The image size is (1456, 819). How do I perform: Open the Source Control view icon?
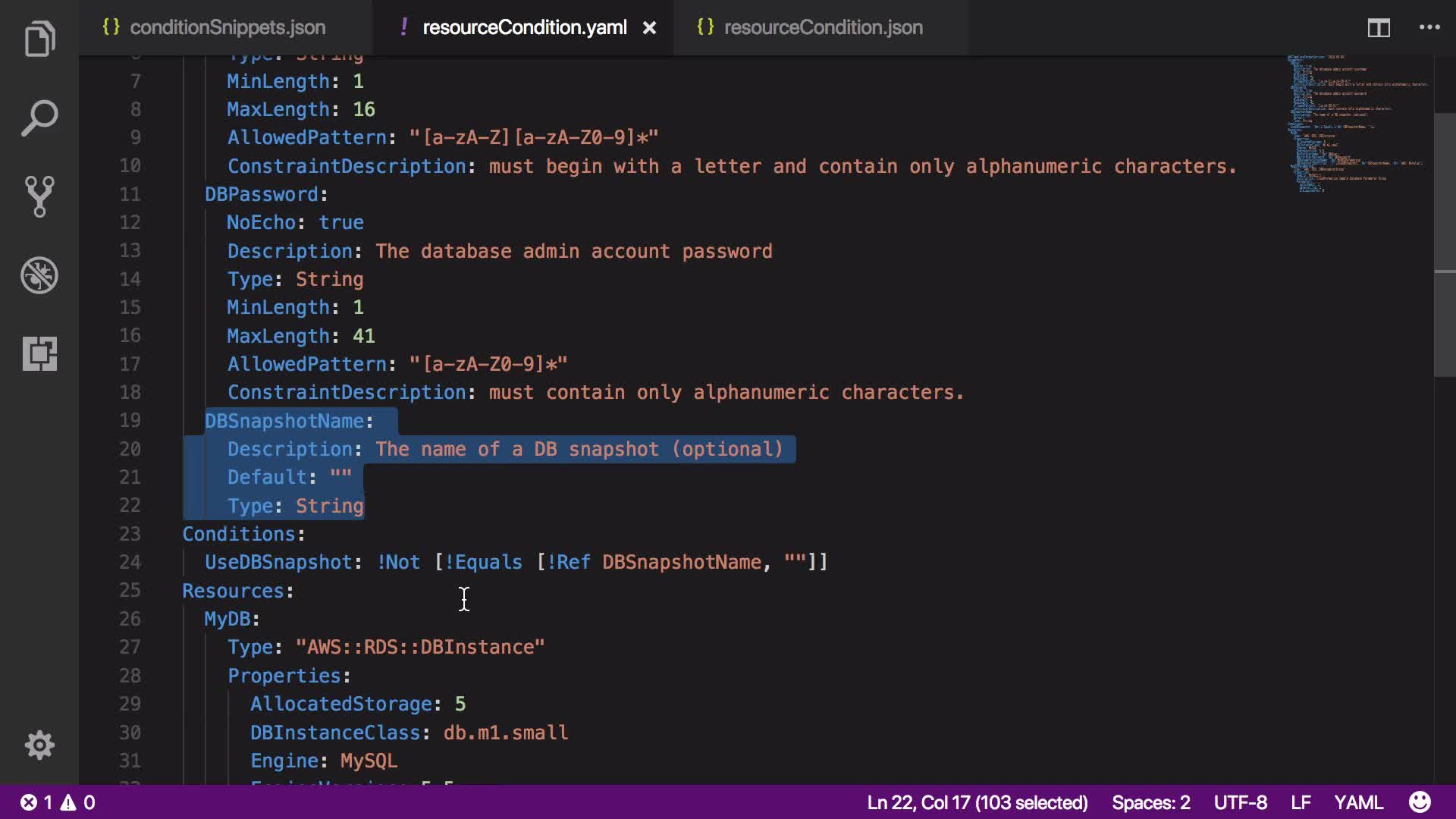pyautogui.click(x=39, y=196)
